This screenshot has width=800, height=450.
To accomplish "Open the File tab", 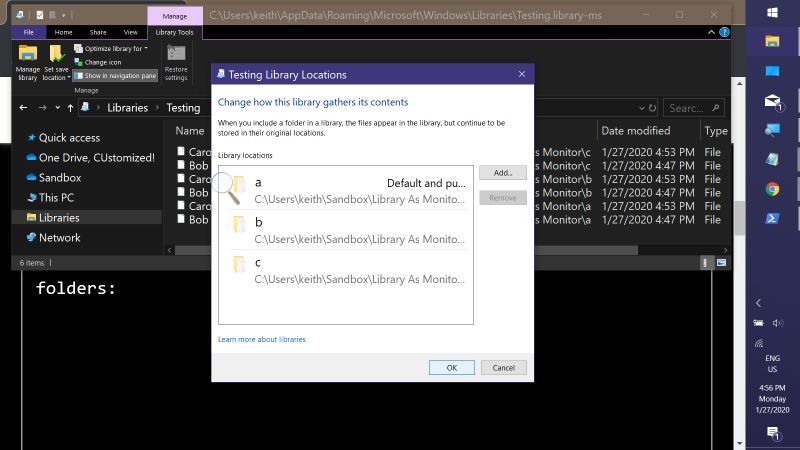I will tap(29, 32).
